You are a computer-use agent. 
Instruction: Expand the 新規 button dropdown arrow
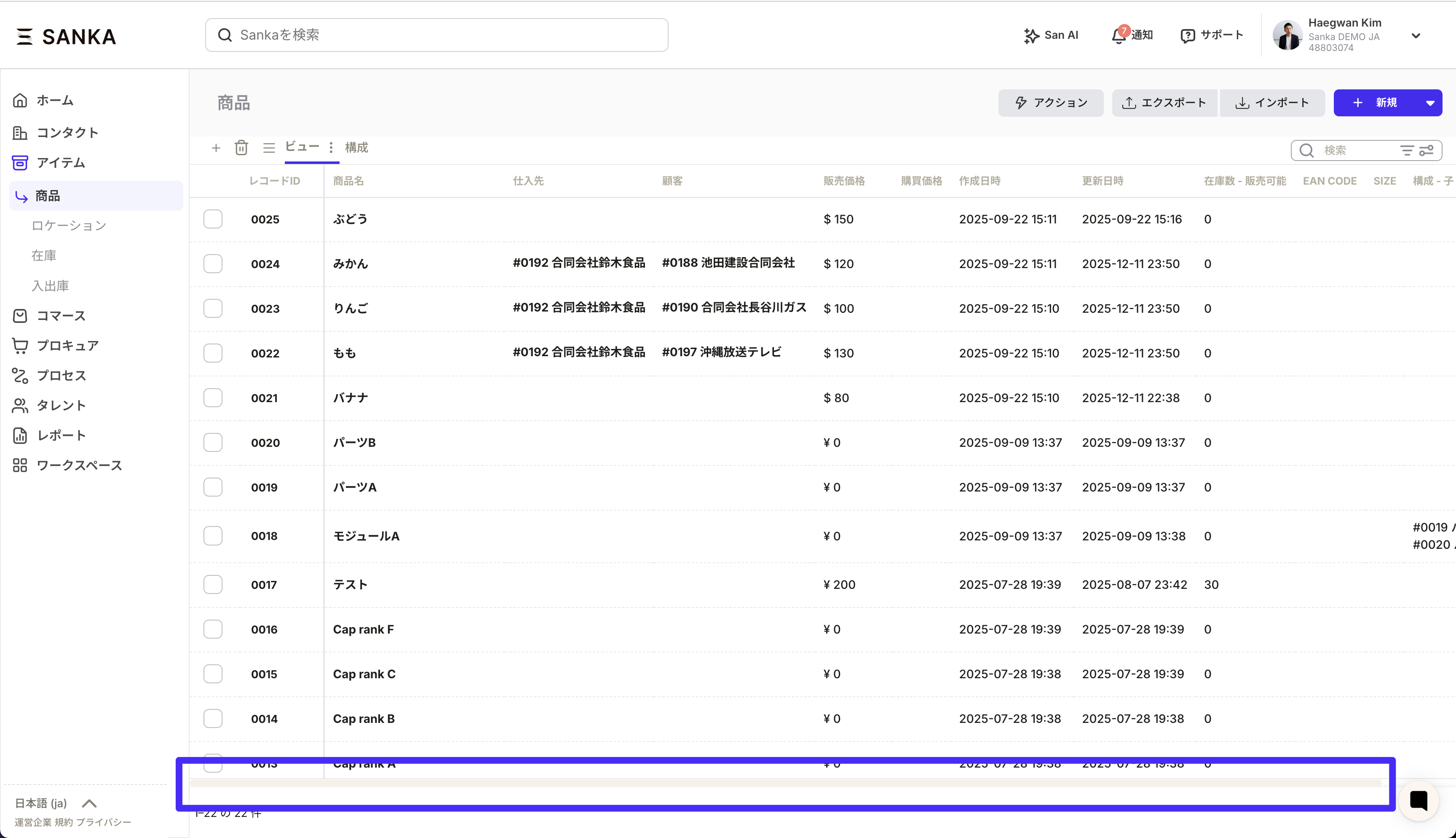click(x=1429, y=103)
